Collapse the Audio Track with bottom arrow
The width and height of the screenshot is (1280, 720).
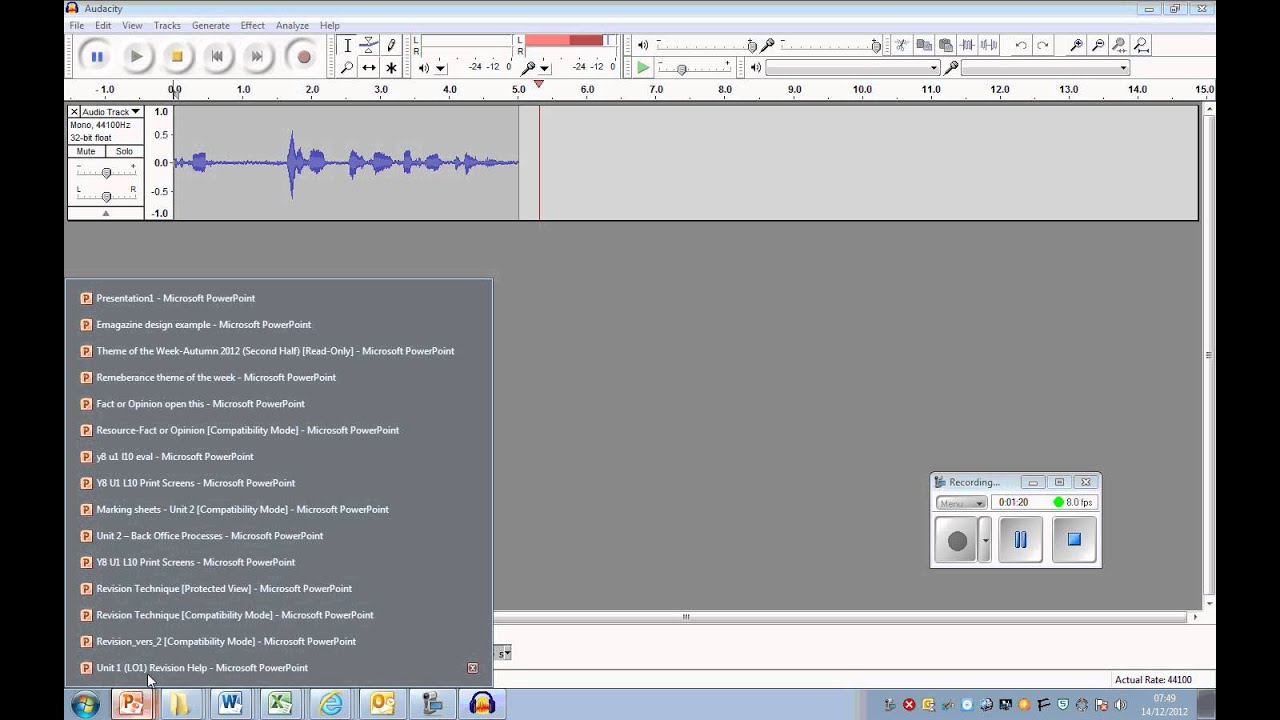click(x=106, y=214)
